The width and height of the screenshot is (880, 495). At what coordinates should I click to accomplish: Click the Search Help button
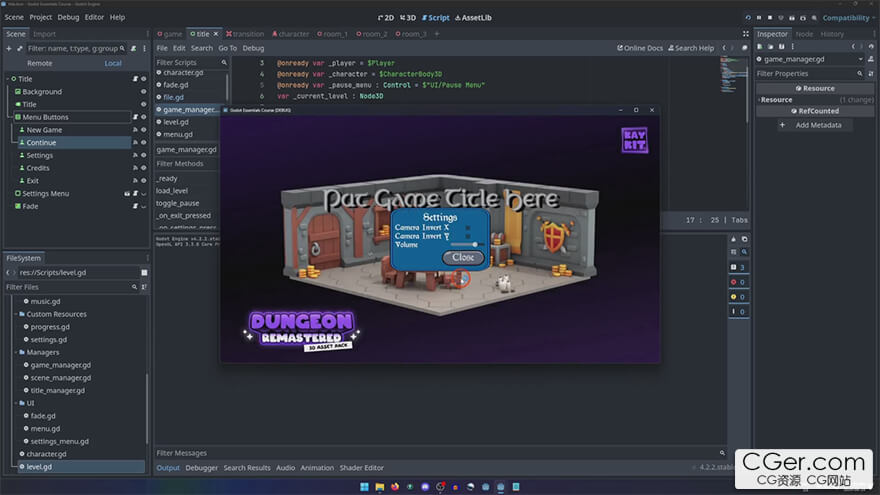tap(691, 48)
